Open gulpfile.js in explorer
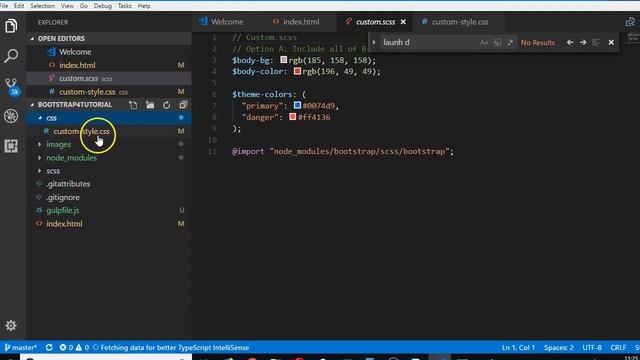Viewport: 640px width, 360px height. tap(108, 210)
